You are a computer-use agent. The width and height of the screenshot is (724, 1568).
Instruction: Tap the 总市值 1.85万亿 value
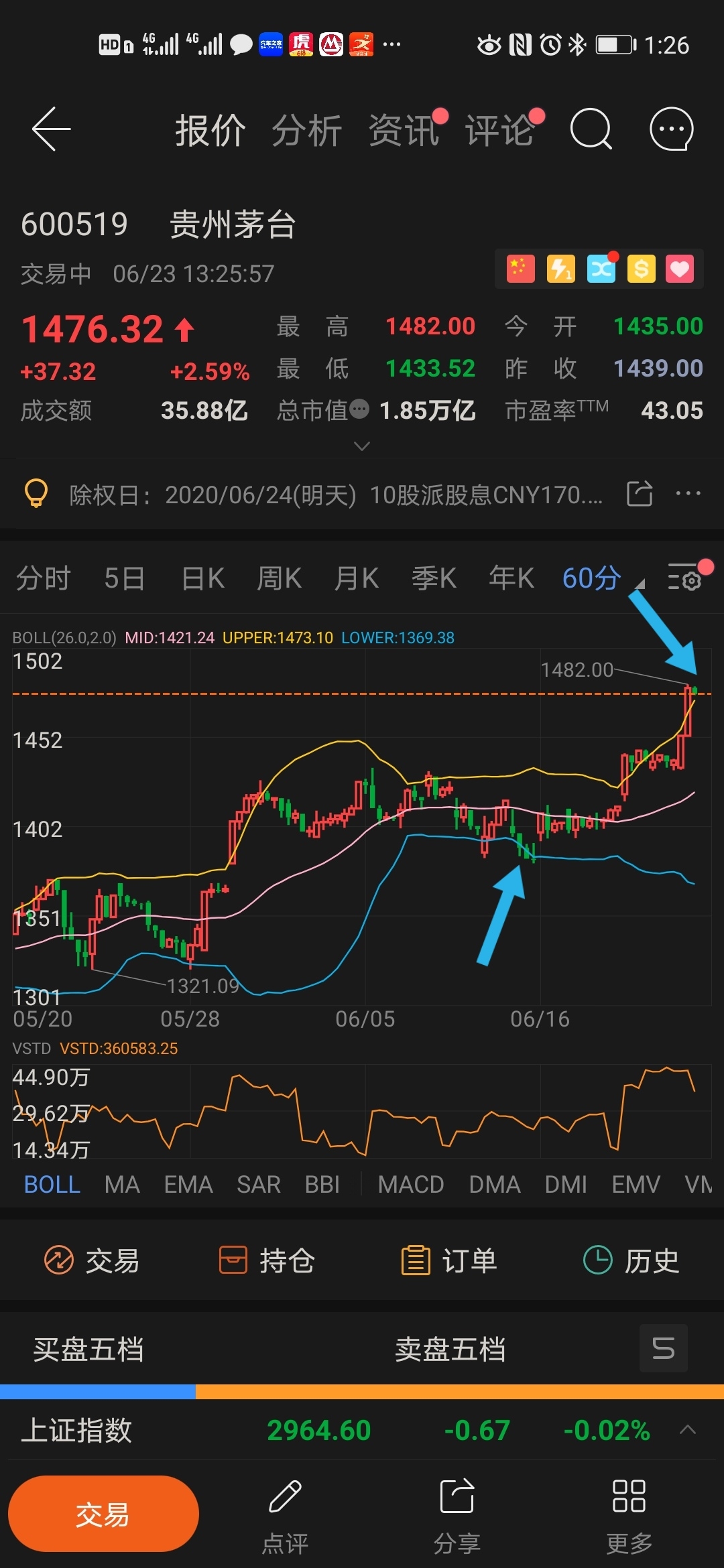pos(428,410)
